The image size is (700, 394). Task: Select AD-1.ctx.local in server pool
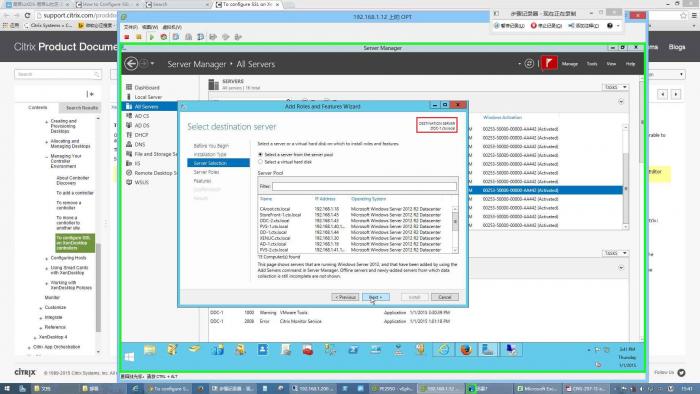tap(355, 244)
